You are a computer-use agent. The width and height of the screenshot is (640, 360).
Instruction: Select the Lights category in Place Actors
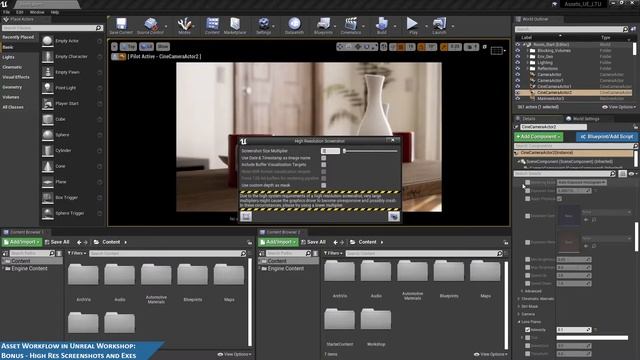coord(8,57)
